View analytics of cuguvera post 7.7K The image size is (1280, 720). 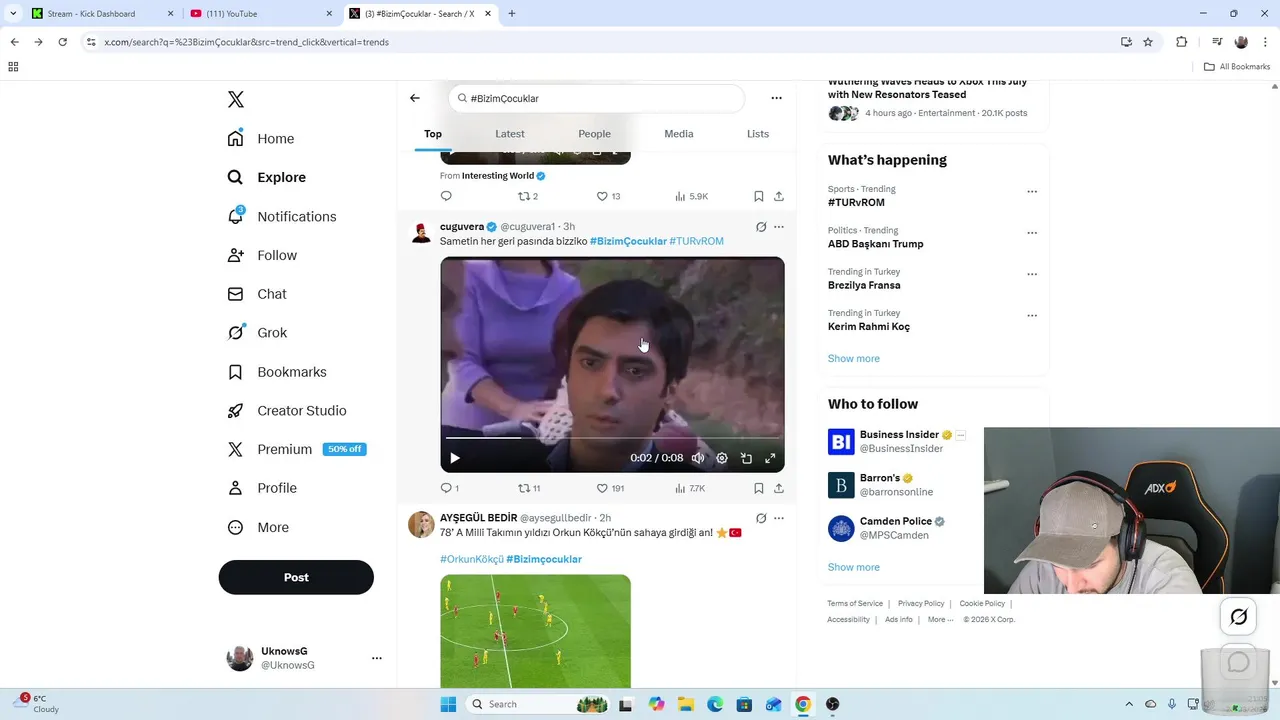[x=690, y=488]
